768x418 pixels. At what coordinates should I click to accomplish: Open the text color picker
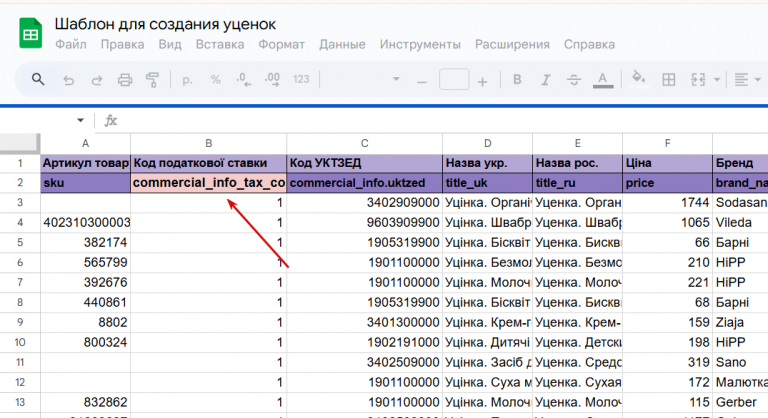click(x=603, y=80)
